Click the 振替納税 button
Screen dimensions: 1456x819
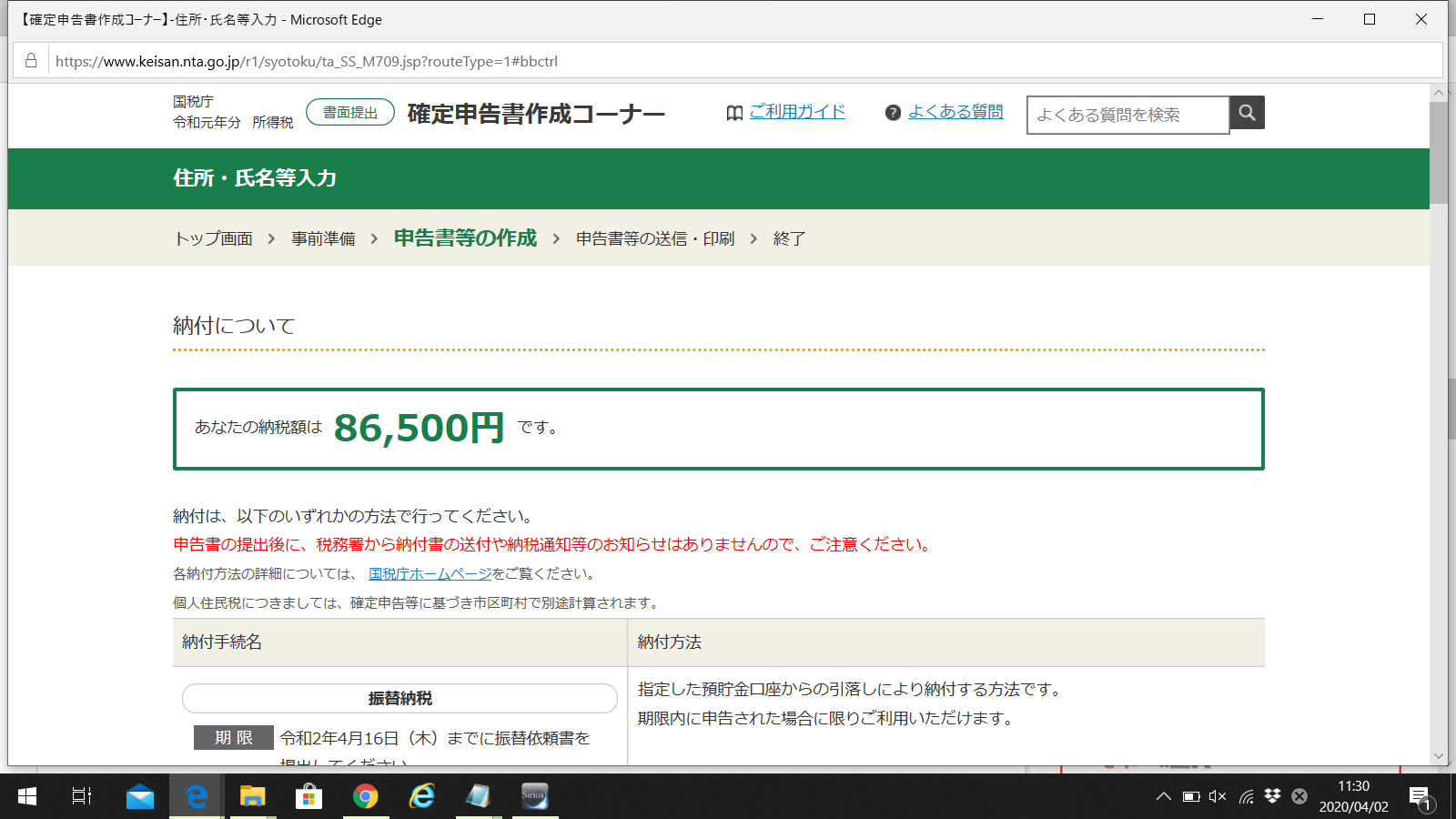[x=399, y=698]
